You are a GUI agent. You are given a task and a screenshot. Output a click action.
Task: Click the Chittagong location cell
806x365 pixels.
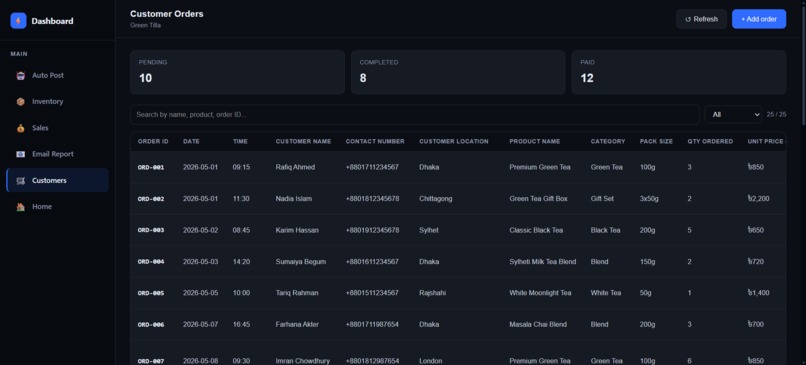[x=436, y=198]
